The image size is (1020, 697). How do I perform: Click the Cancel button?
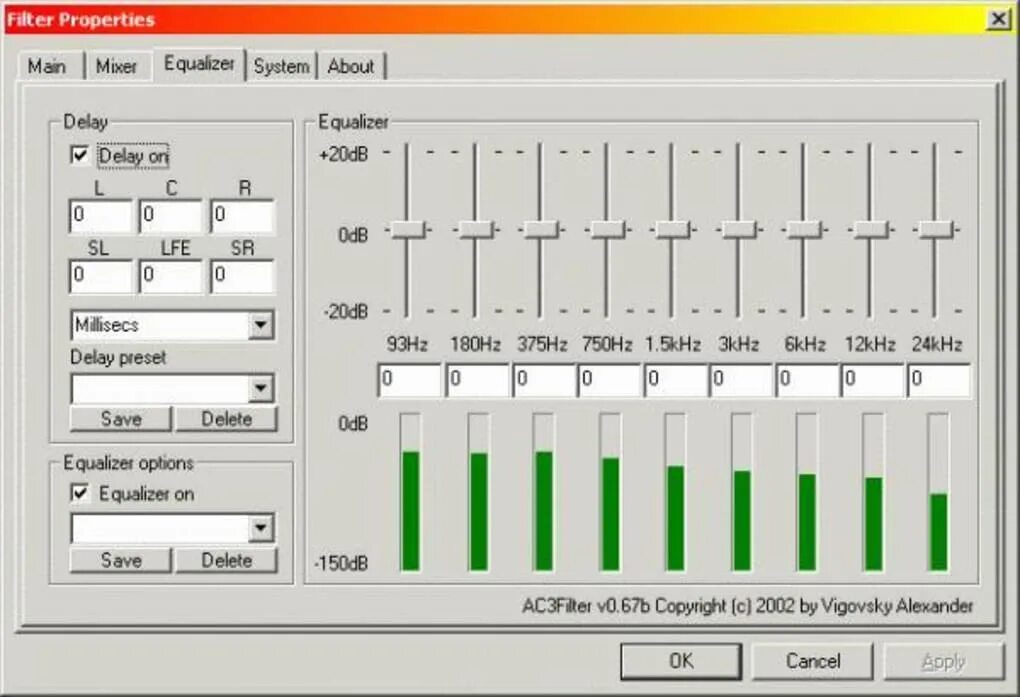tap(813, 661)
